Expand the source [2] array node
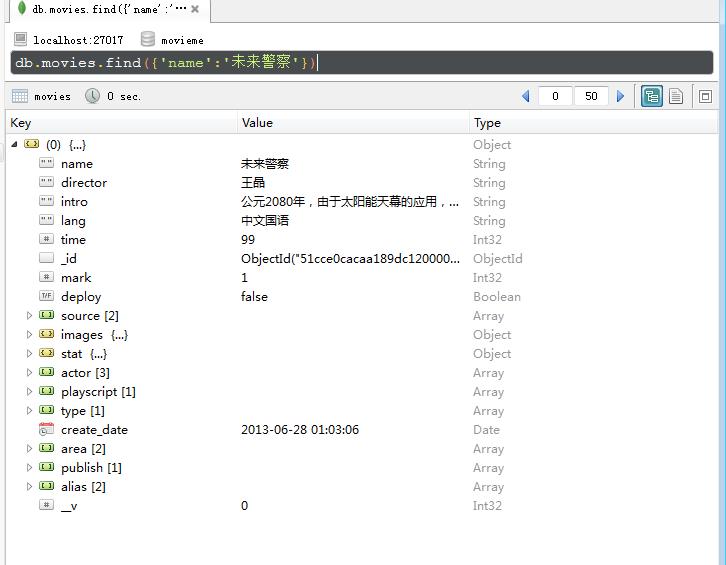 (x=30, y=316)
